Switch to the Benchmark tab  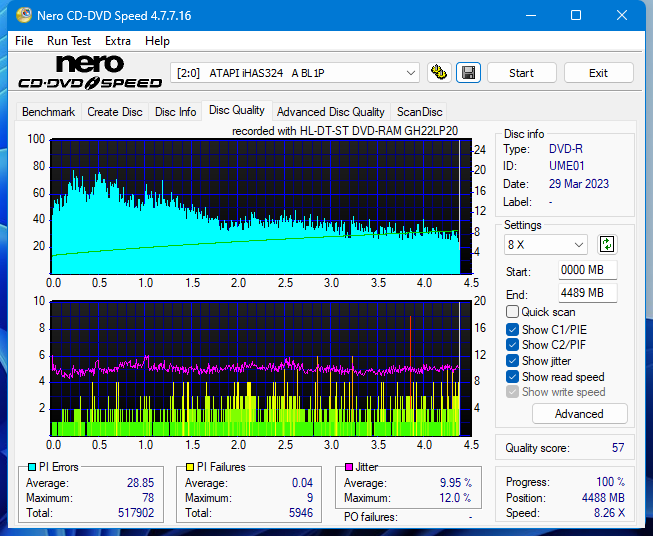(48, 112)
